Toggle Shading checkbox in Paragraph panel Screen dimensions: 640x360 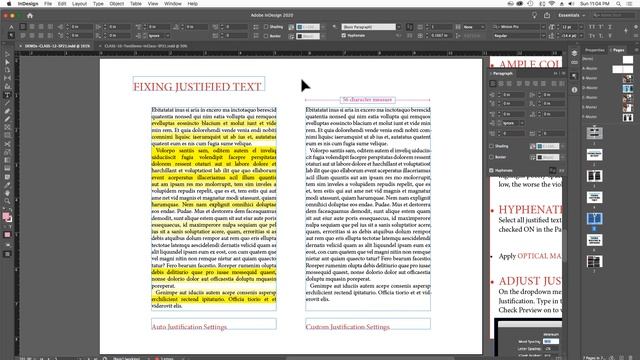point(491,146)
